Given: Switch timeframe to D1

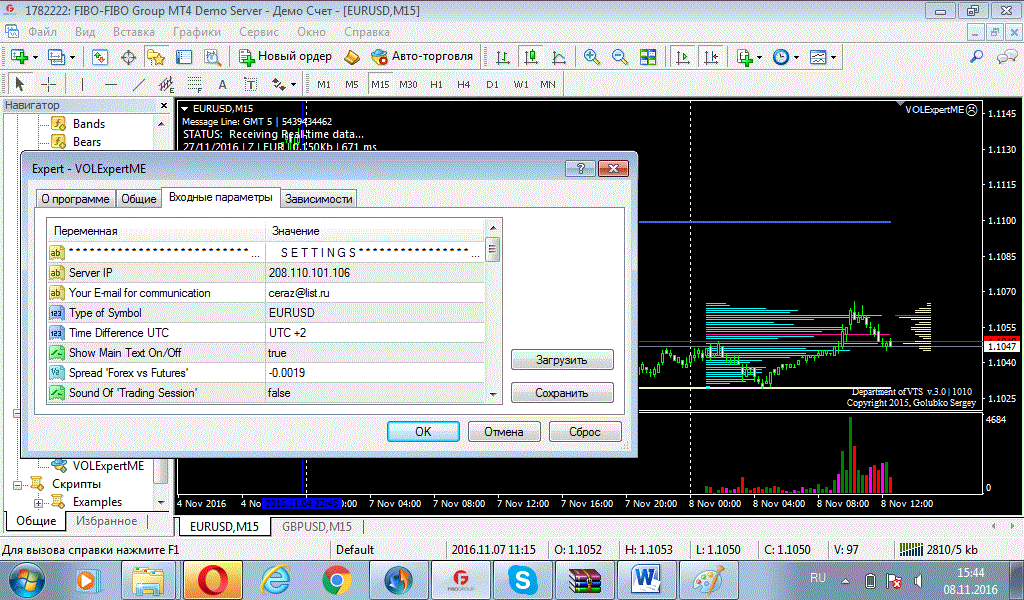Looking at the screenshot, I should click(x=492, y=84).
